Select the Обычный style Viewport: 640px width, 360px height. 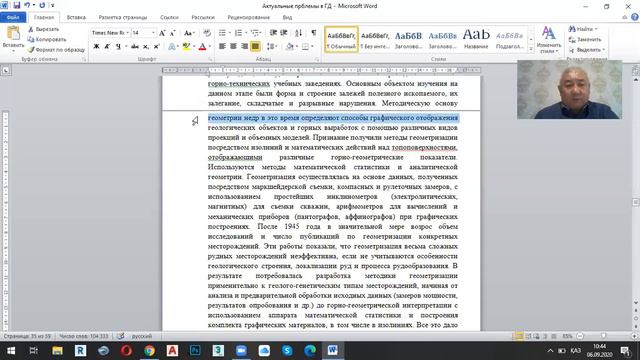coord(341,40)
